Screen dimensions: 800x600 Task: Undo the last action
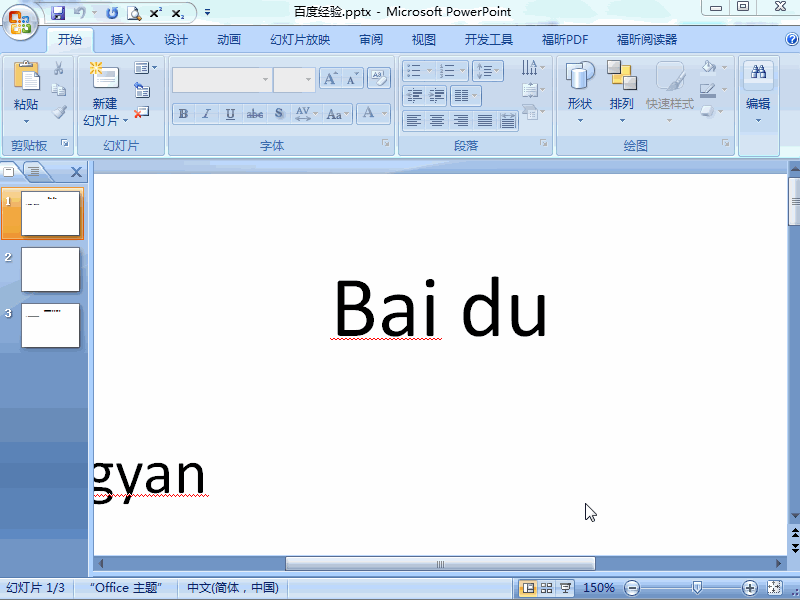pyautogui.click(x=80, y=13)
